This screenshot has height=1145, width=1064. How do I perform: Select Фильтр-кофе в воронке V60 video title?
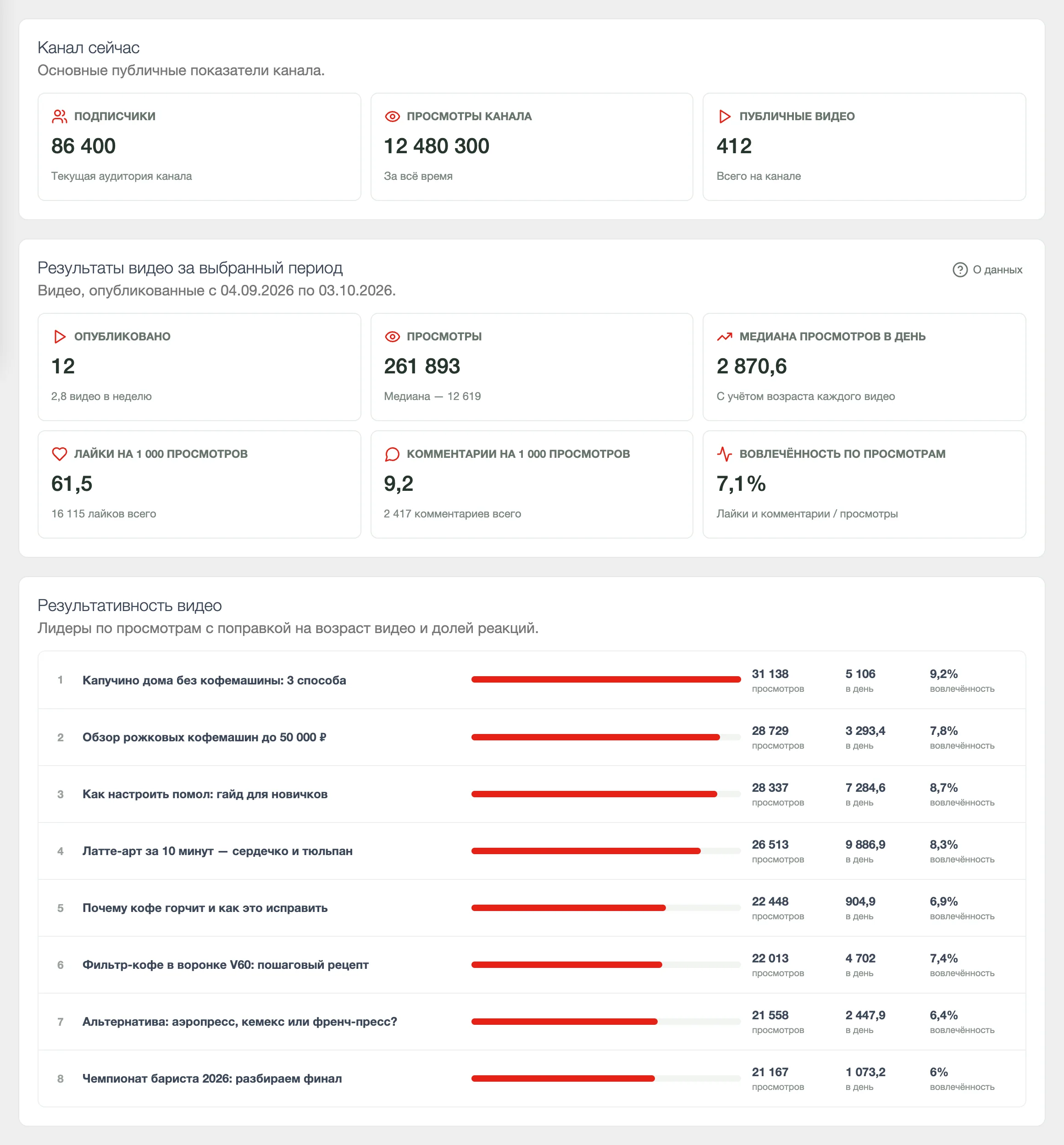click(x=225, y=965)
